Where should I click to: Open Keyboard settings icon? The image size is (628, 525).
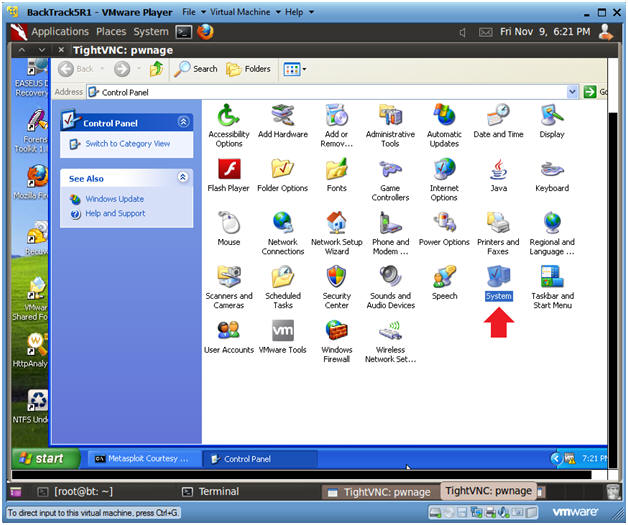click(552, 175)
